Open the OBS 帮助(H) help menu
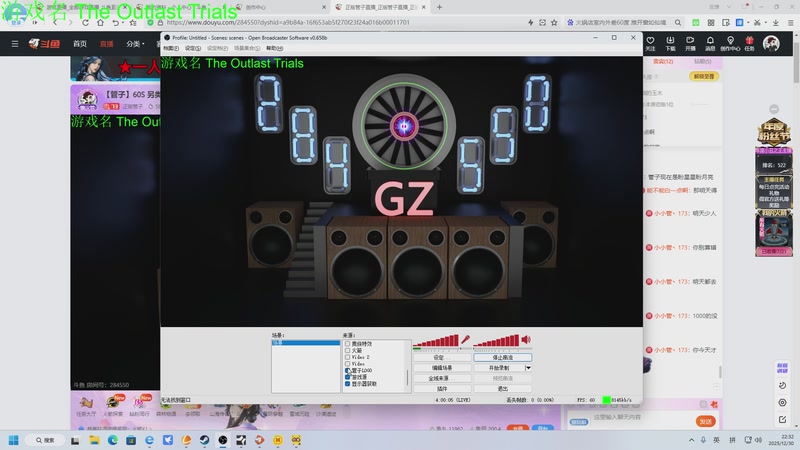Viewport: 800px width, 450px height. pyautogui.click(x=274, y=48)
